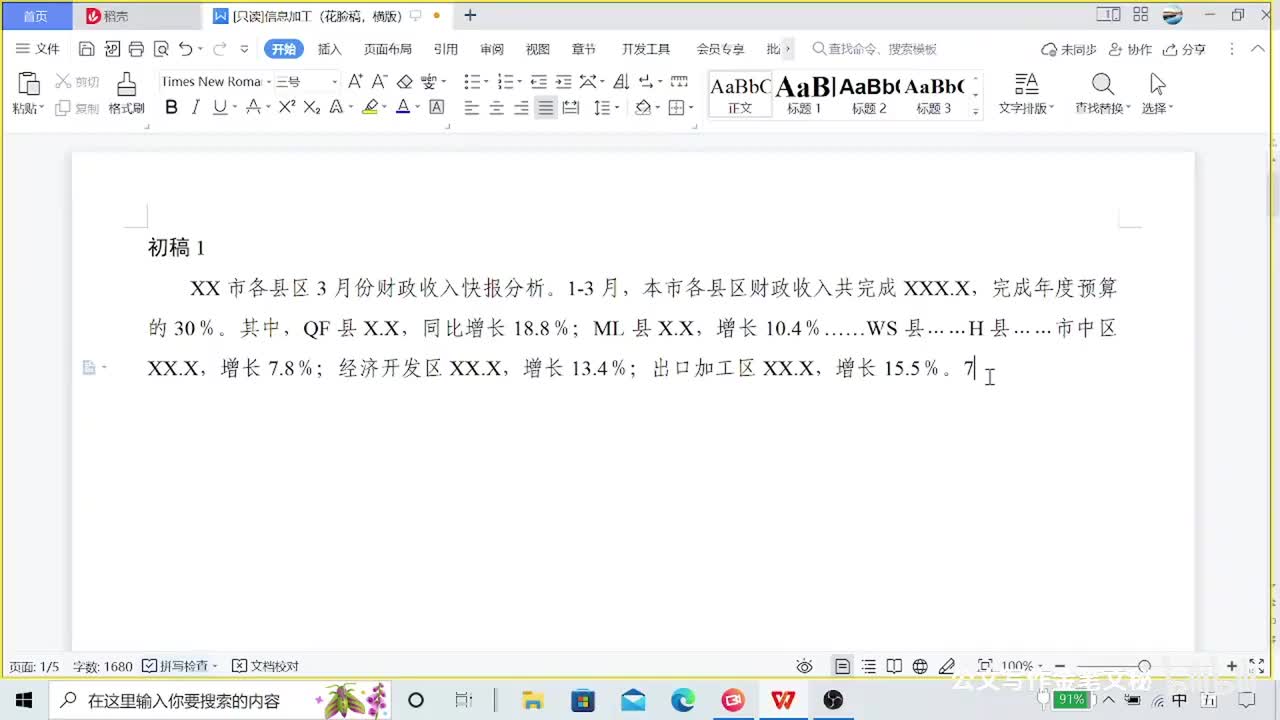
Task: Apply superscript formatting (X²)
Action: (x=287, y=107)
